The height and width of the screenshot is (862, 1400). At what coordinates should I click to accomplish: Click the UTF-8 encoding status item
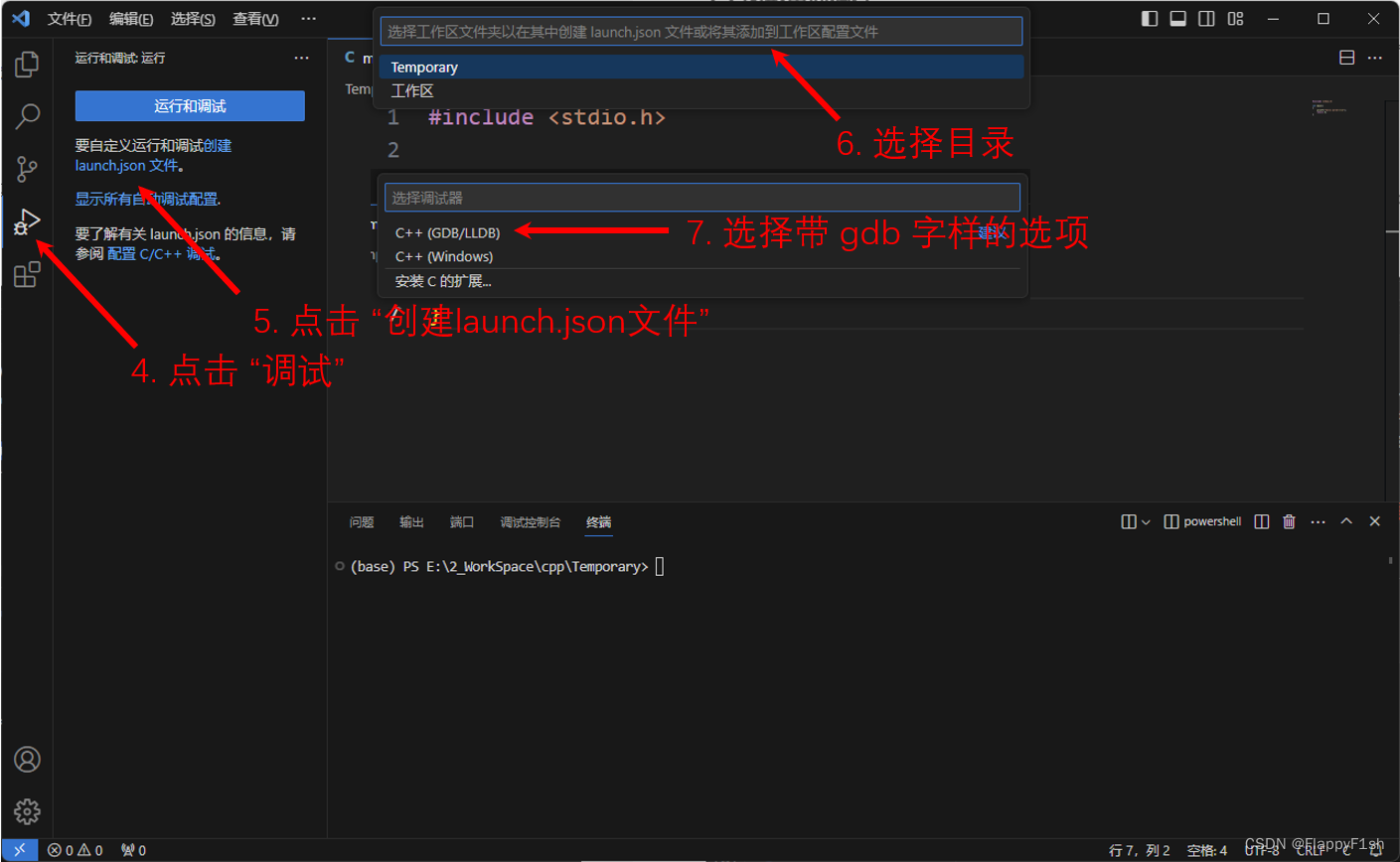[x=1261, y=850]
